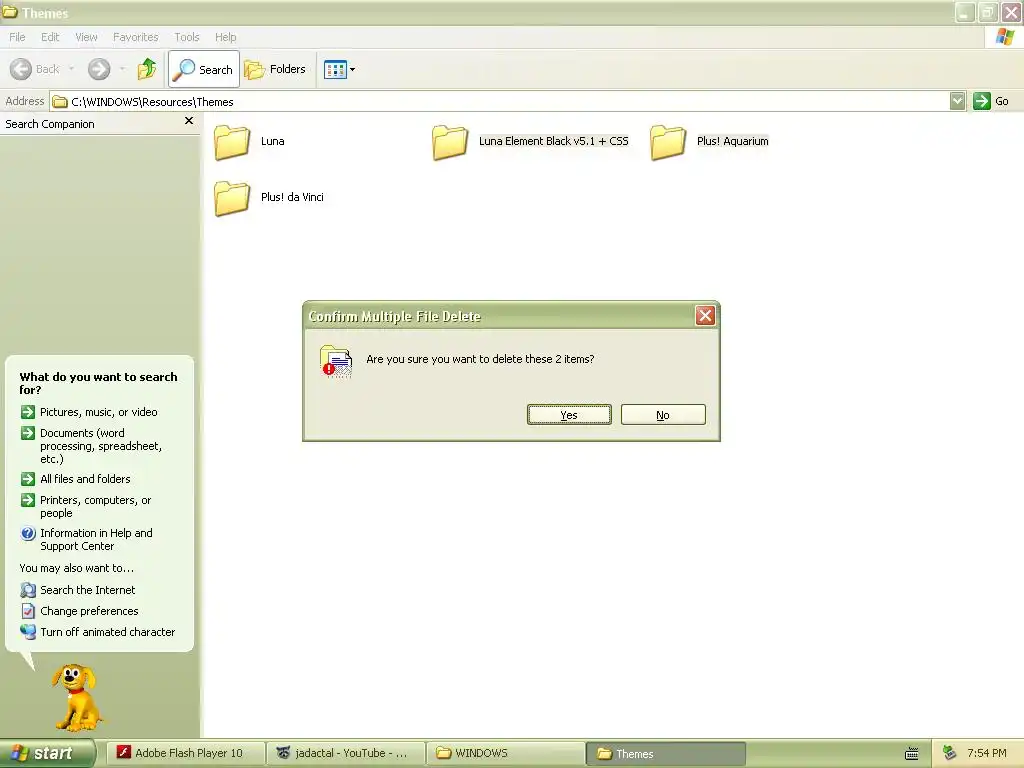Viewport: 1024px width, 768px height.
Task: Click arrow icon beside Printers, computers, or people
Action: pos(27,500)
